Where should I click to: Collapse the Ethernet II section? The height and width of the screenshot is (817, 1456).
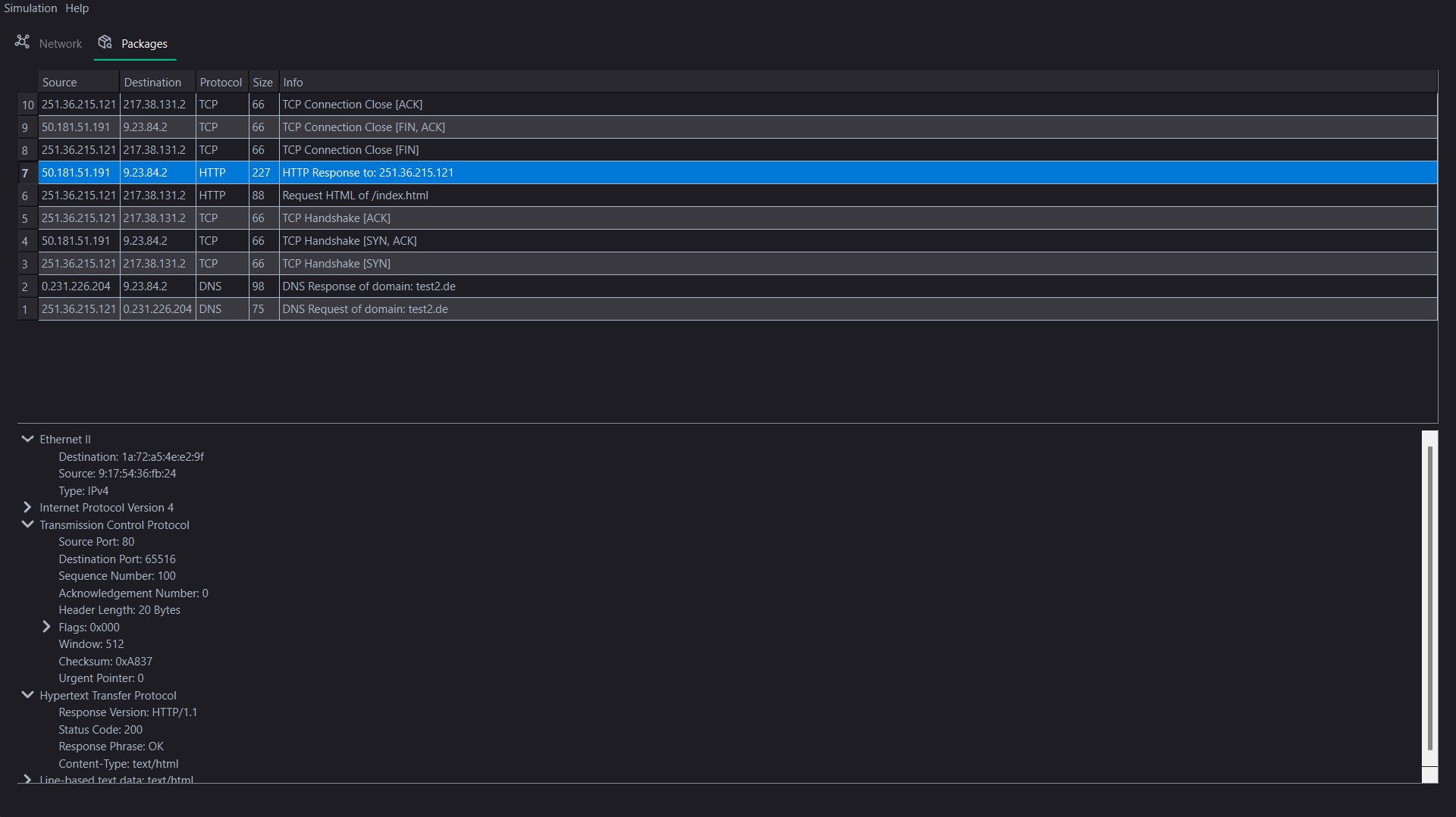tap(27, 439)
